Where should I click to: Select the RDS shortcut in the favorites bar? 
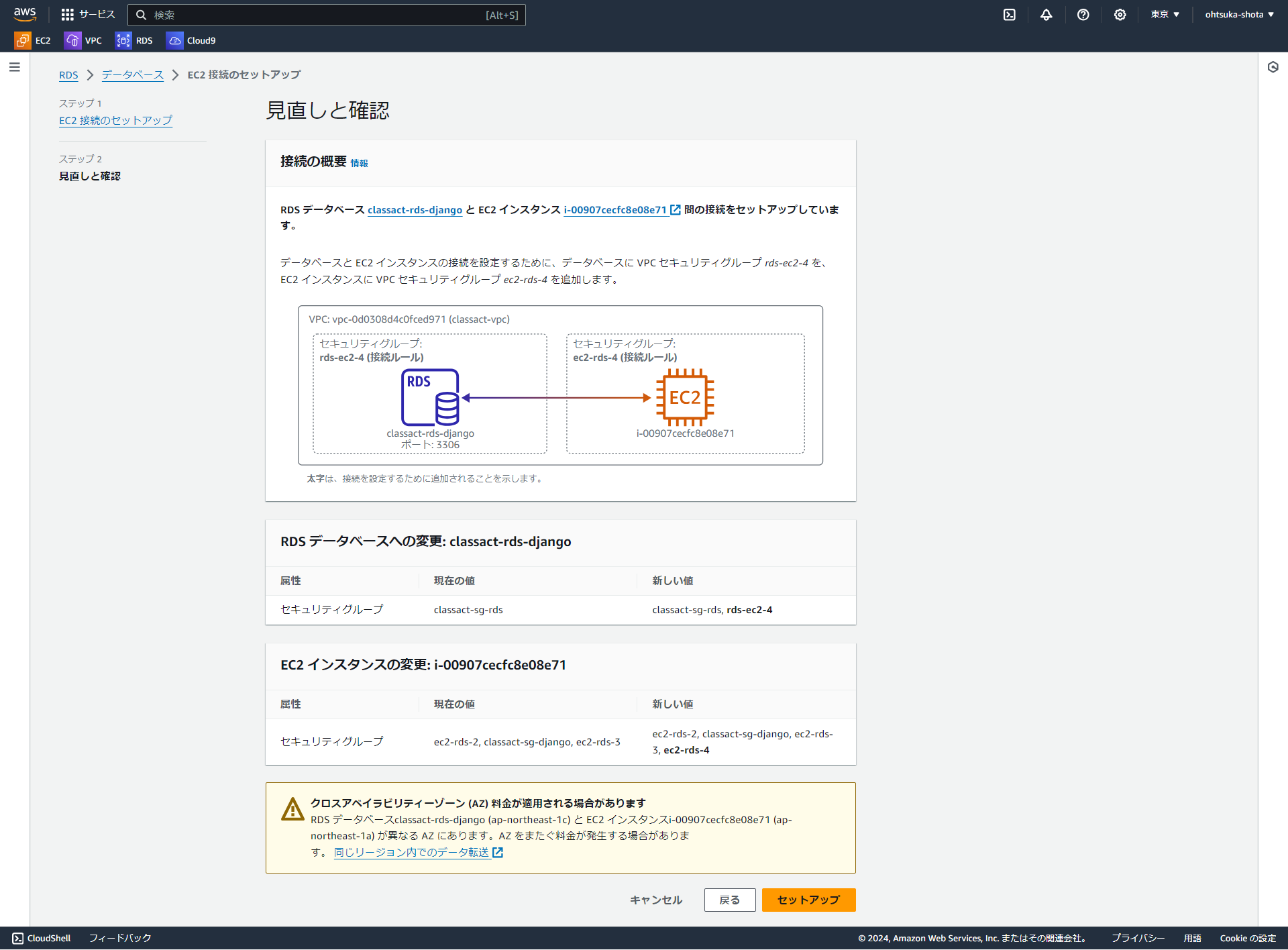pos(133,40)
